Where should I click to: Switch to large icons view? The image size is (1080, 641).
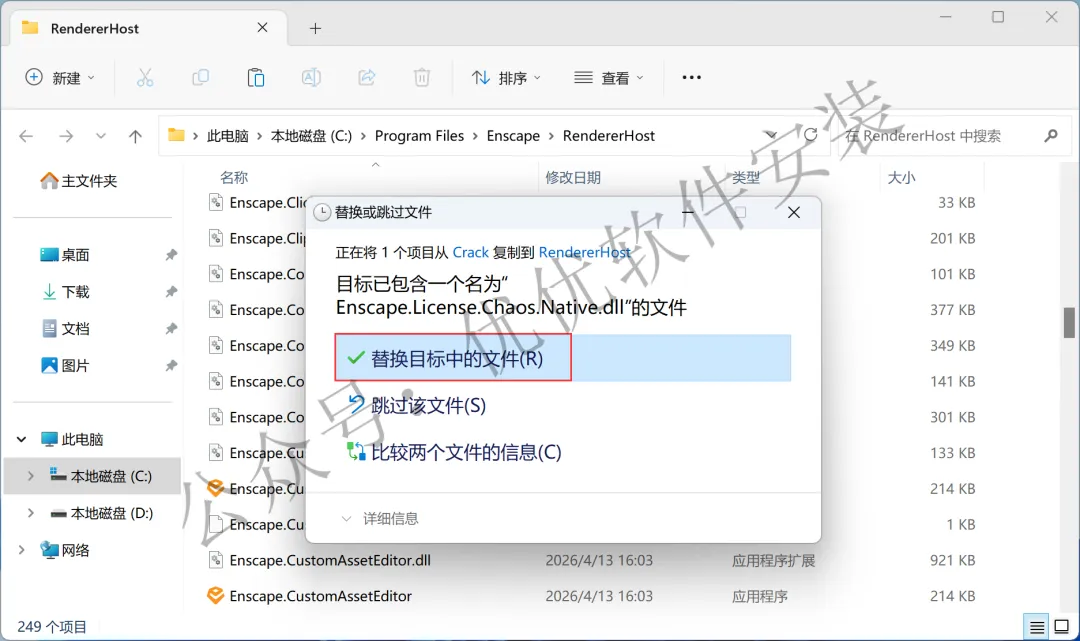point(1061,627)
